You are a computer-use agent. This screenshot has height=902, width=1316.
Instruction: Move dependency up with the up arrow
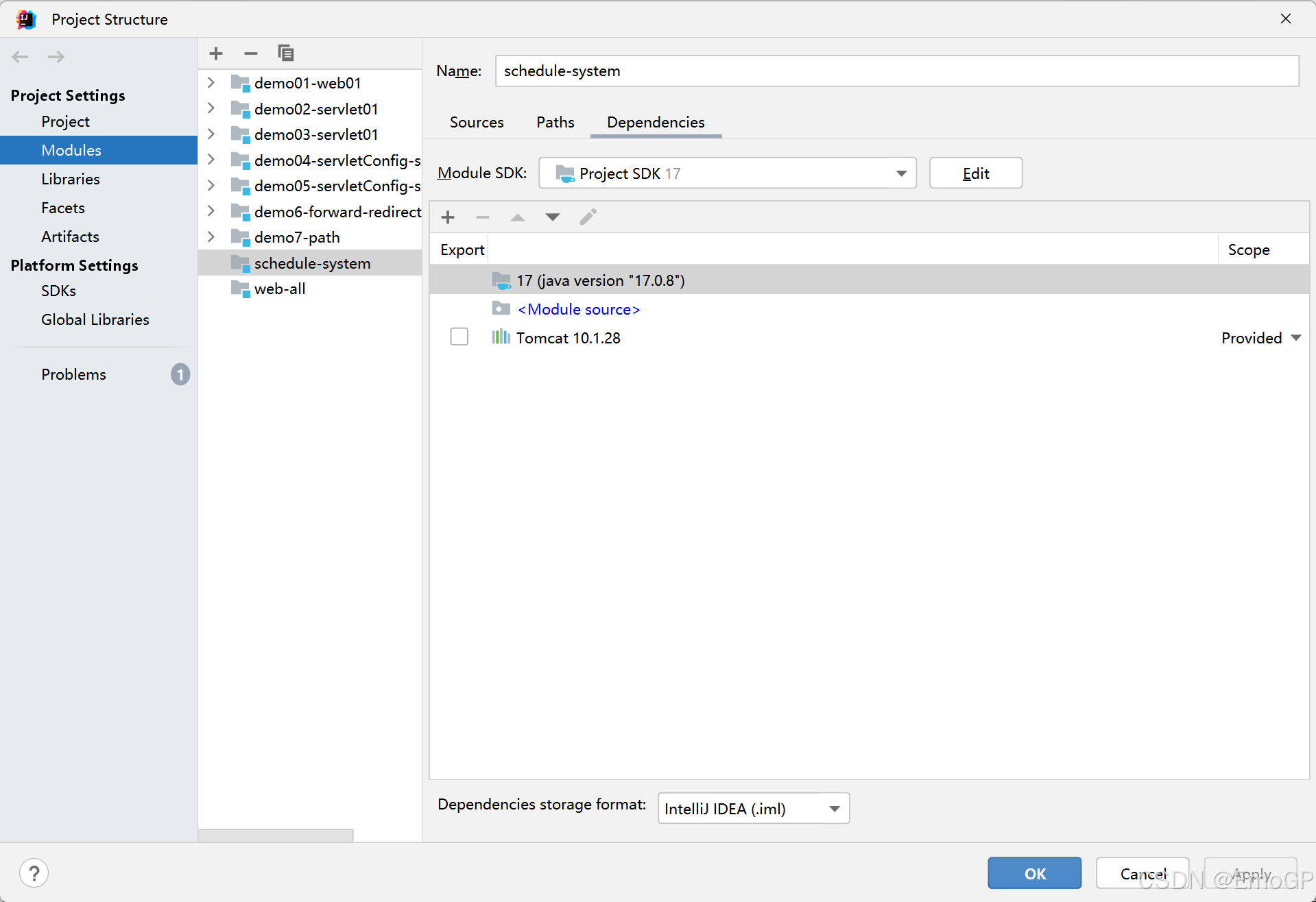518,217
